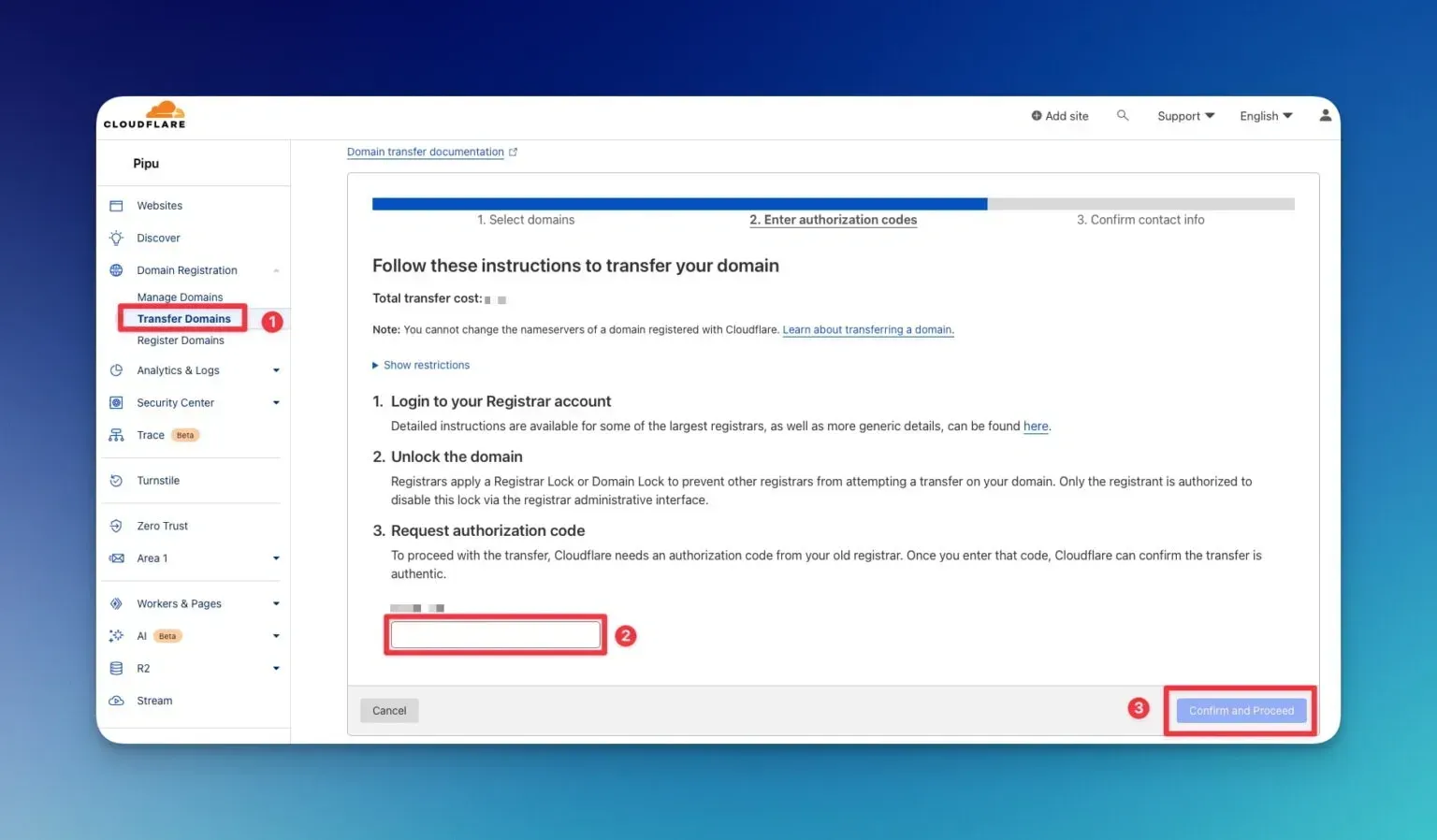Click the Turnstile sidebar icon
The width and height of the screenshot is (1437, 840).
116,481
